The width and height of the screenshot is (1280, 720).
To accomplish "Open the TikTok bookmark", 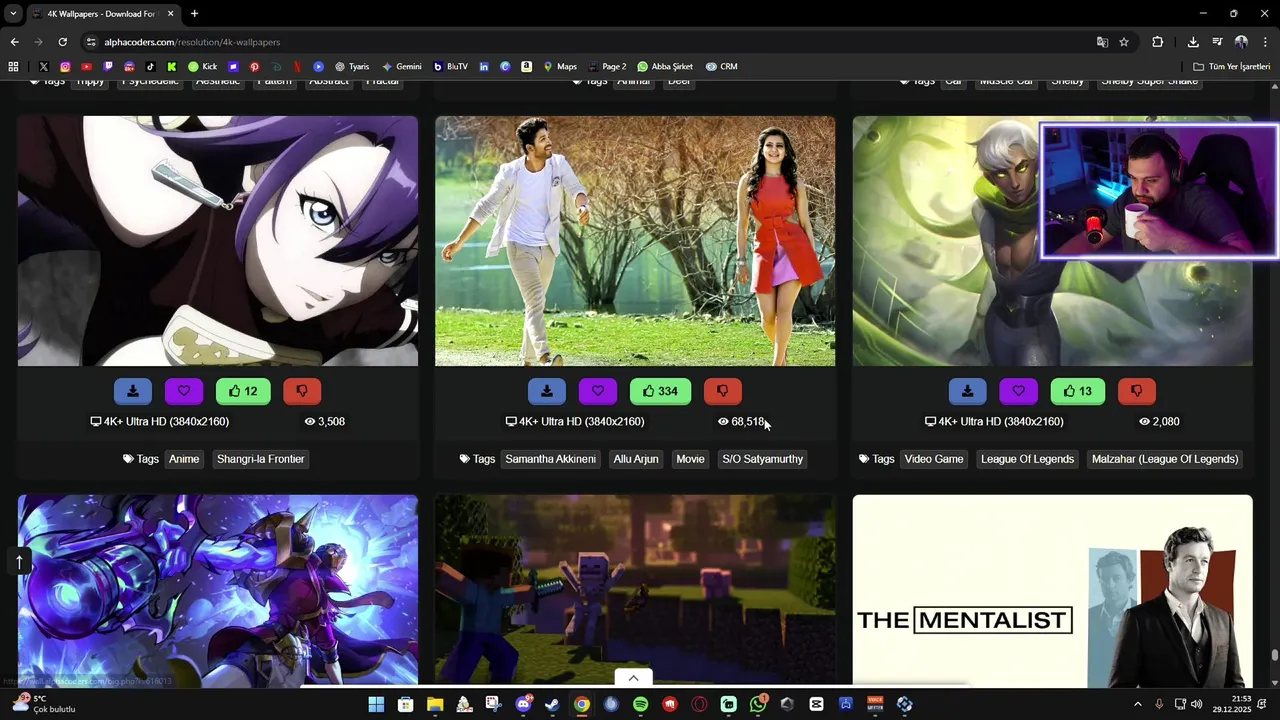I will coord(150,67).
